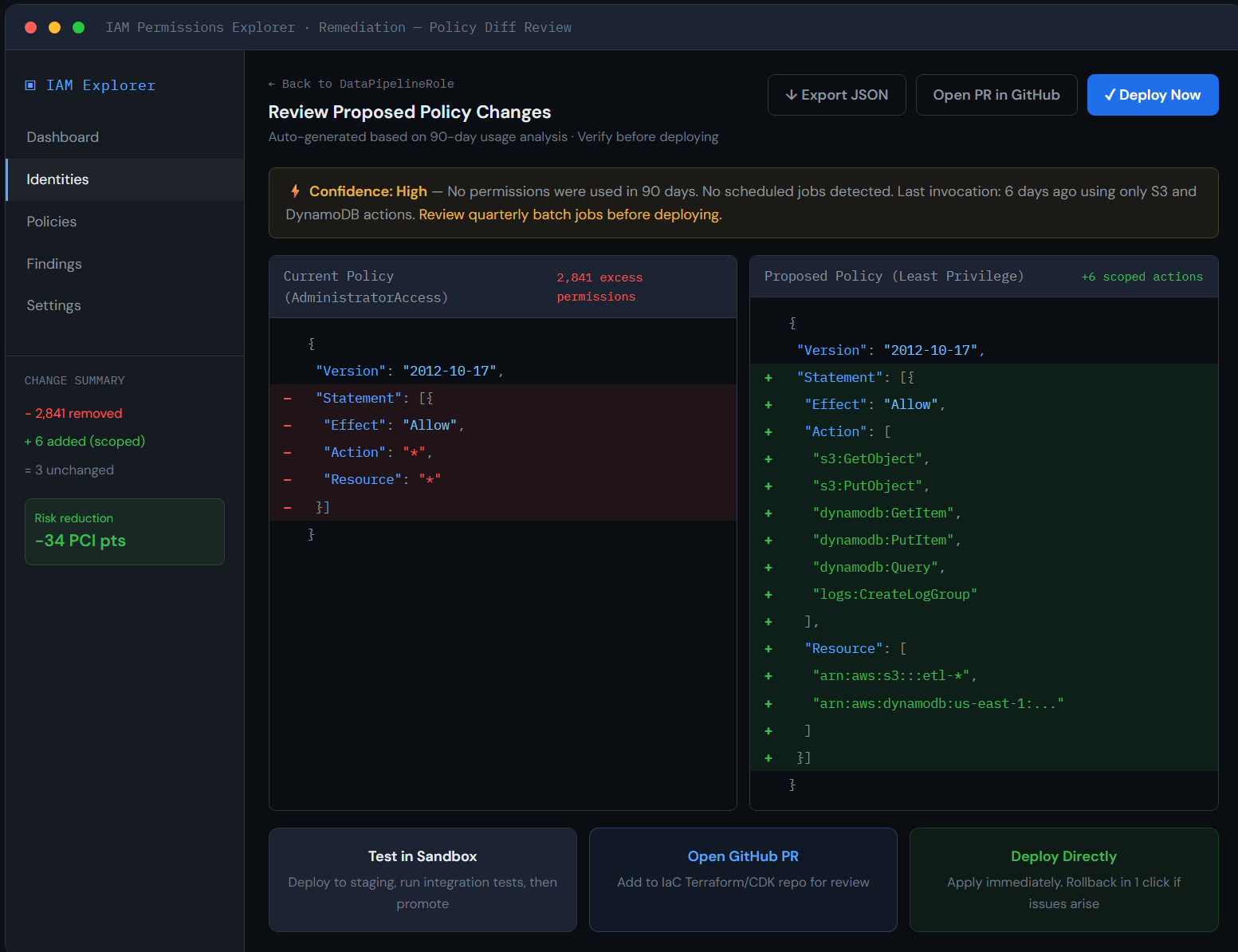Click the added "dynamodb:GetItem" line
Viewport: 1238px width, 952px height.
984,513
